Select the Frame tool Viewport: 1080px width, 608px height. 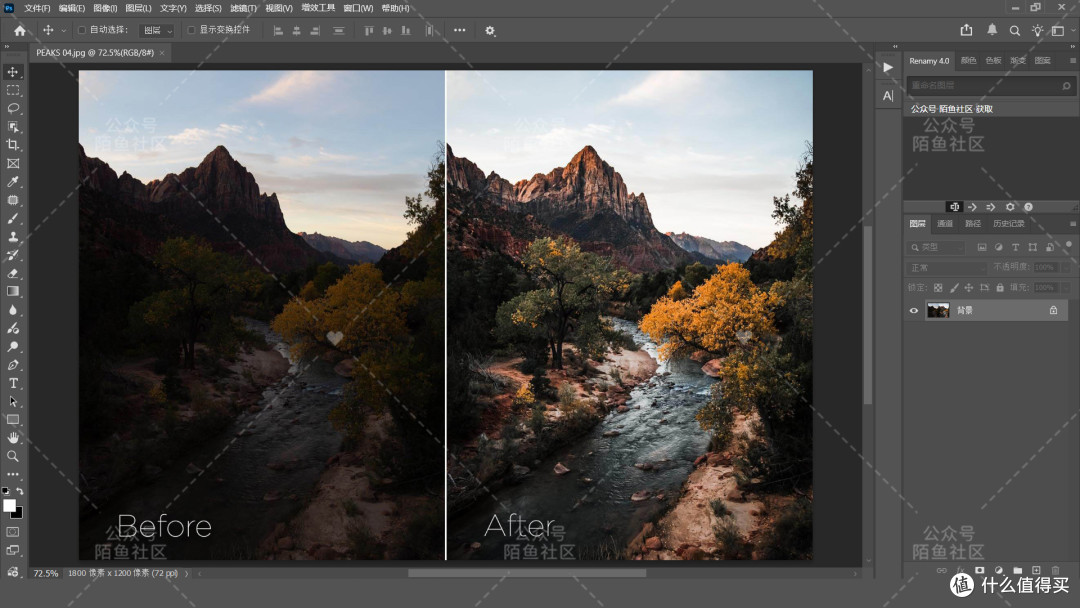13,164
